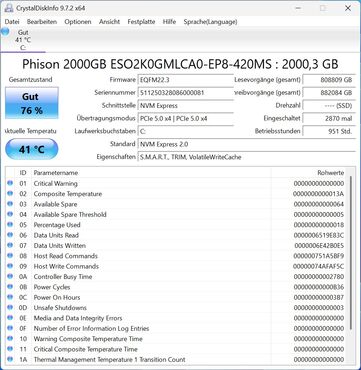This screenshot has width=361, height=370.
Task: Open the Bearbeiten menu
Action: [x=42, y=22]
